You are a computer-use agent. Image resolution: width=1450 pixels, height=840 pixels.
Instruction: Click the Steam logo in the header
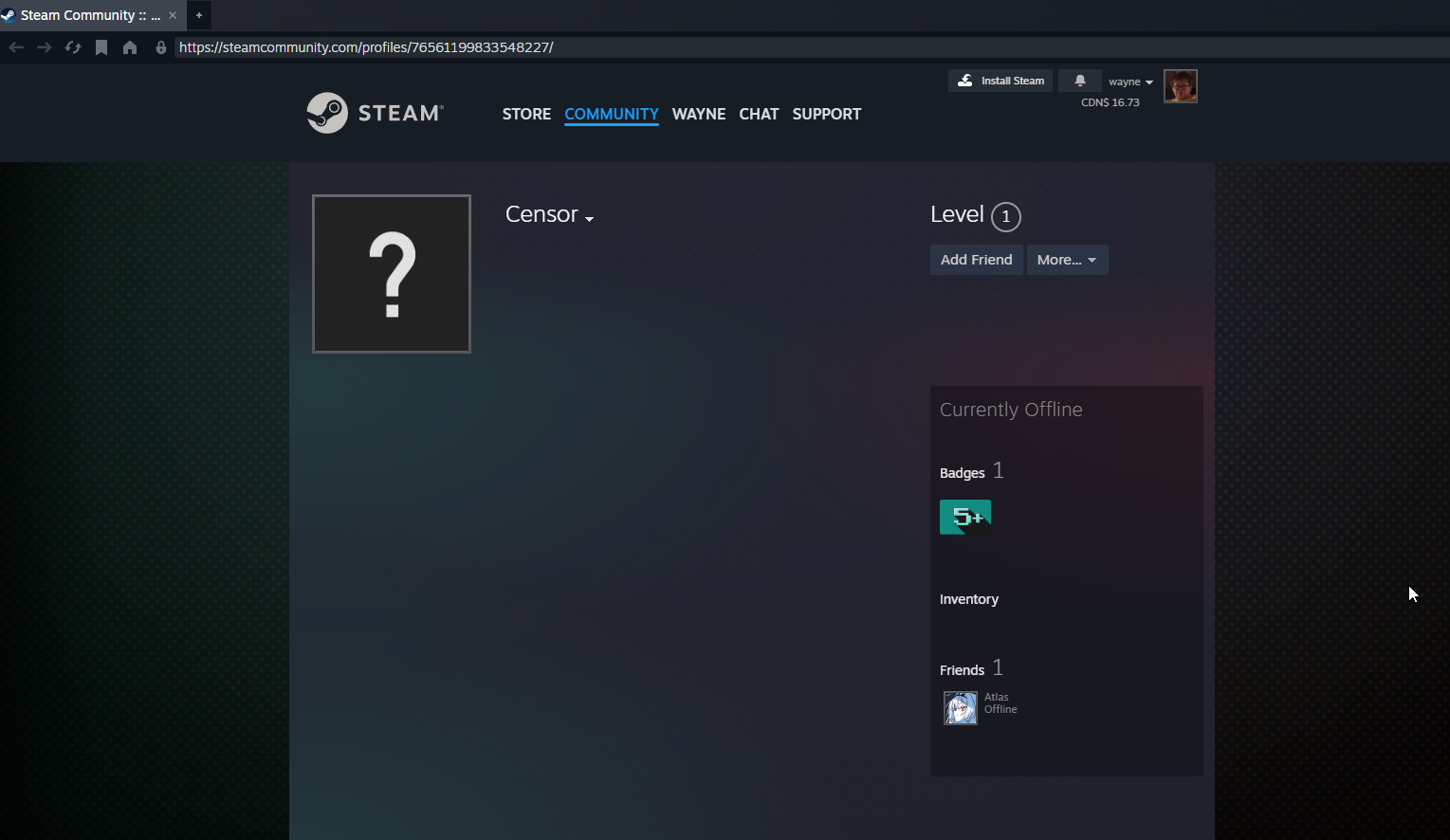coord(375,113)
